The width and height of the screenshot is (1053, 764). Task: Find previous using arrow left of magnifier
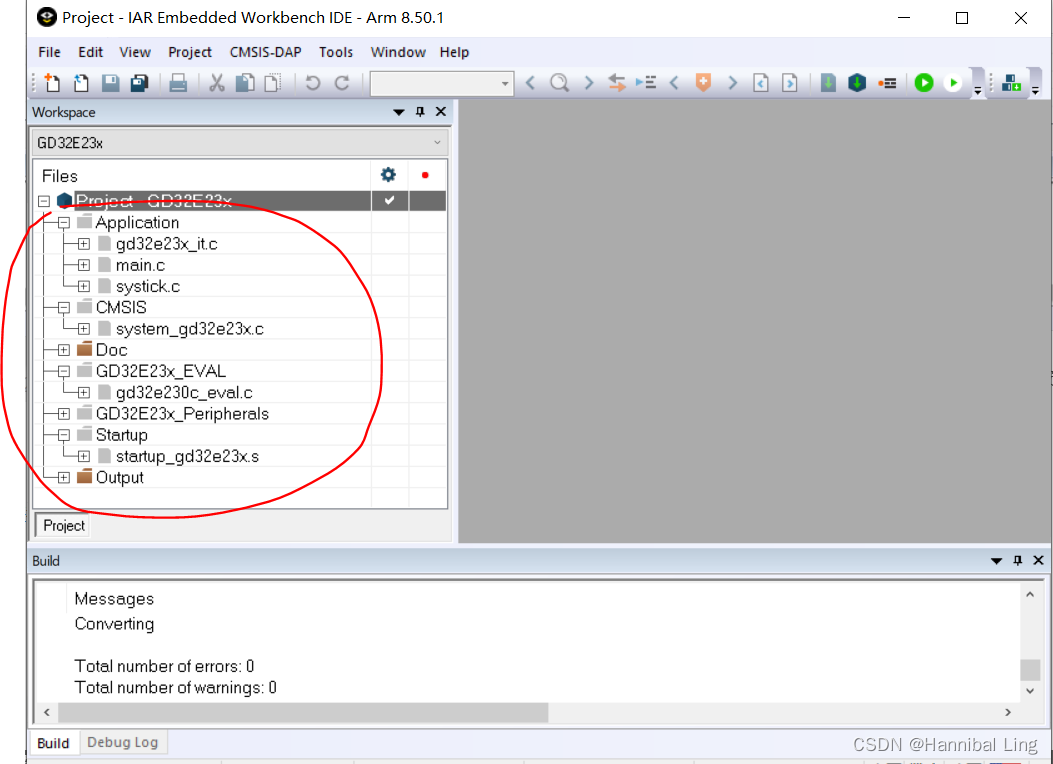[530, 83]
